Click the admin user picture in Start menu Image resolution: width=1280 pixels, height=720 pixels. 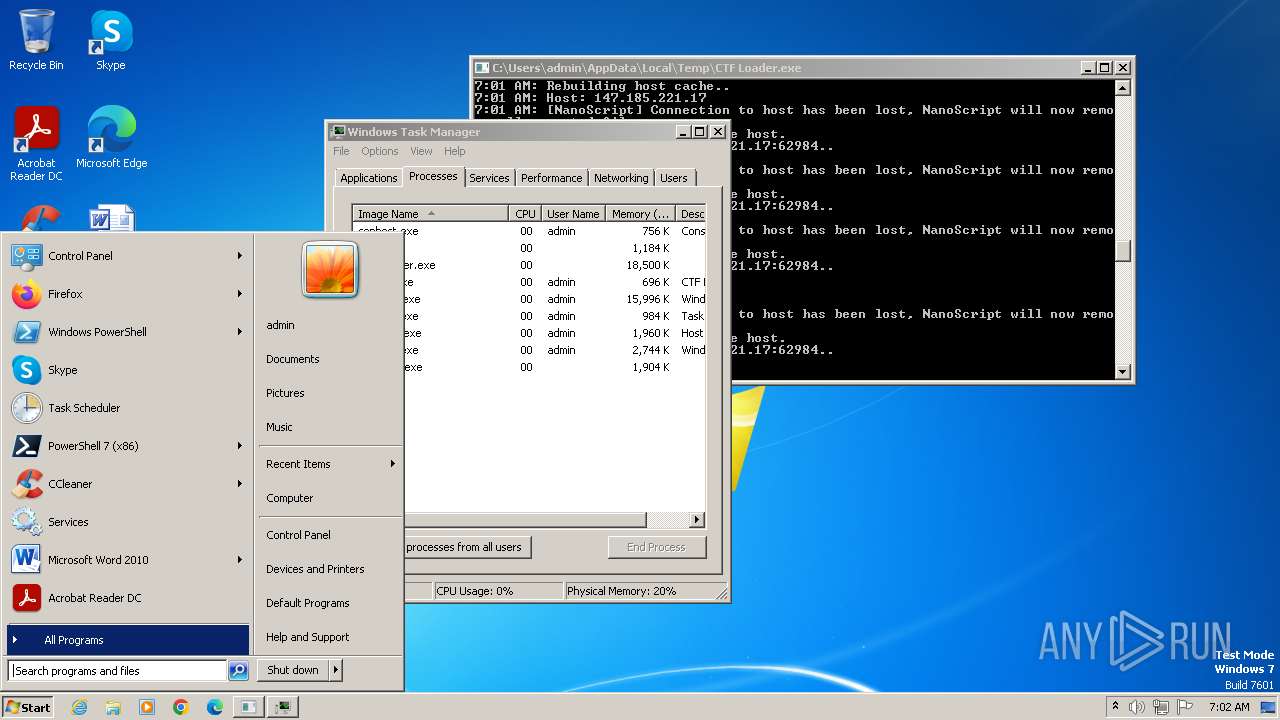[330, 270]
